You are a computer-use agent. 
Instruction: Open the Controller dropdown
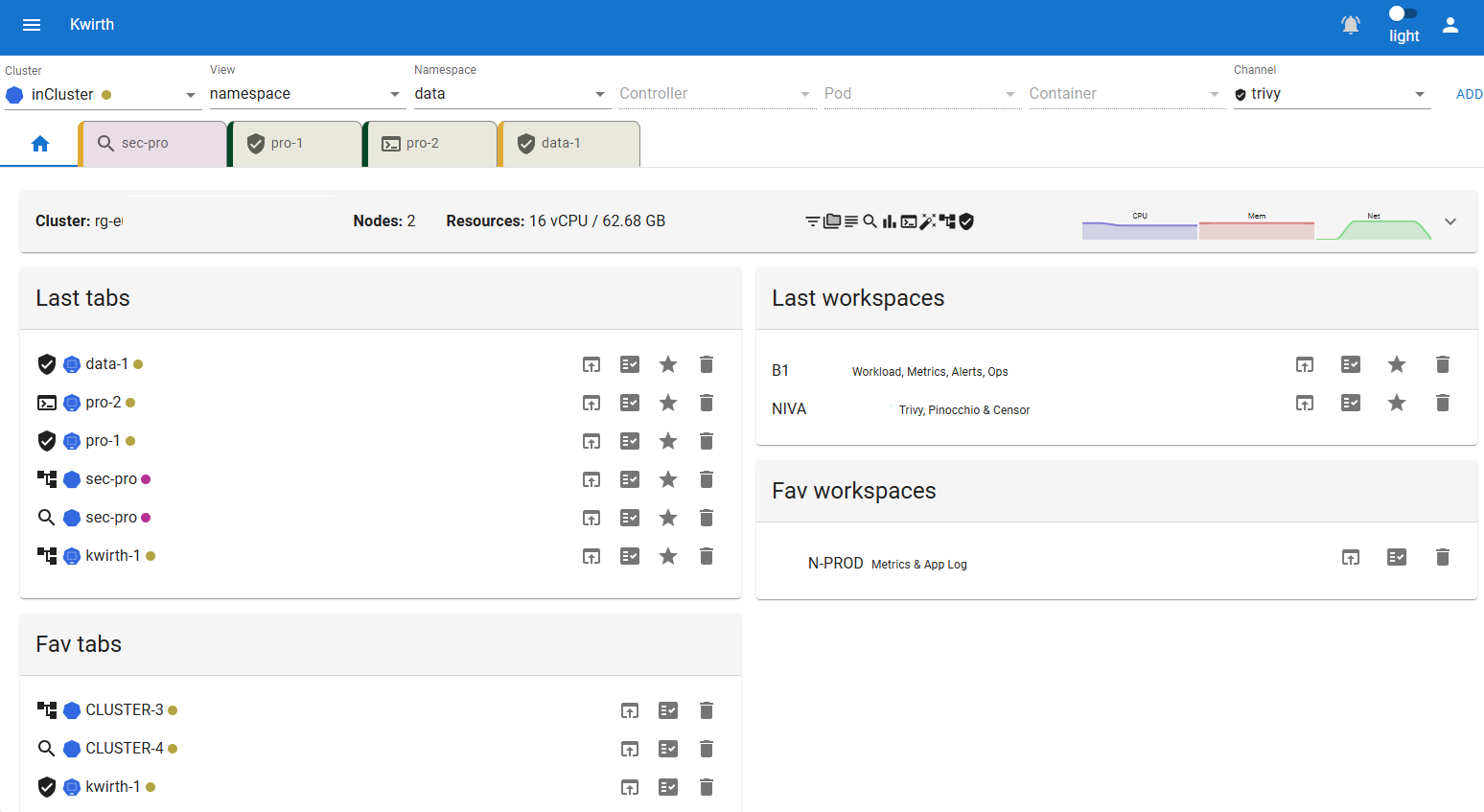[x=718, y=94]
